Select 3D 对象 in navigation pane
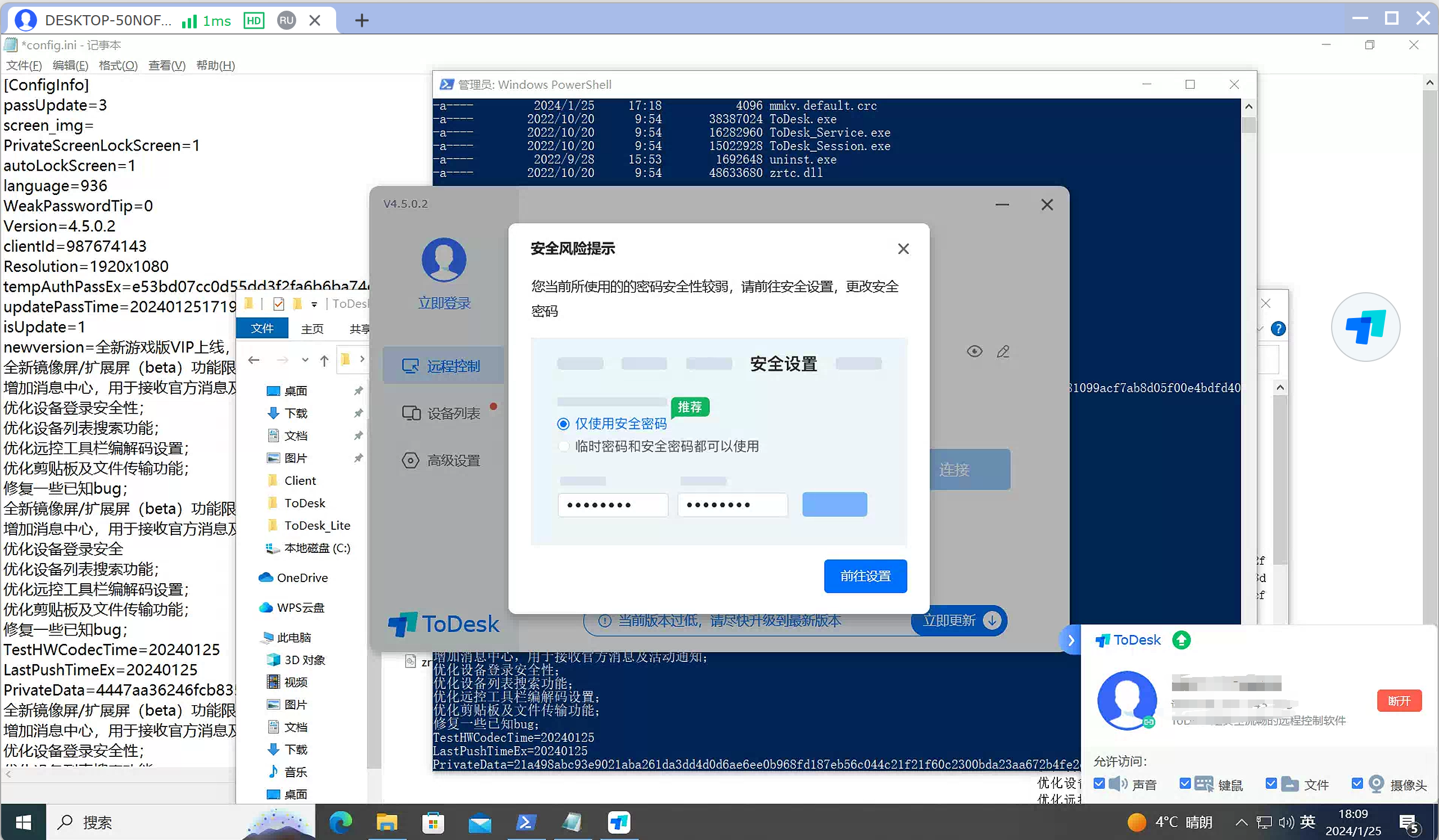The width and height of the screenshot is (1439, 840). (x=296, y=660)
